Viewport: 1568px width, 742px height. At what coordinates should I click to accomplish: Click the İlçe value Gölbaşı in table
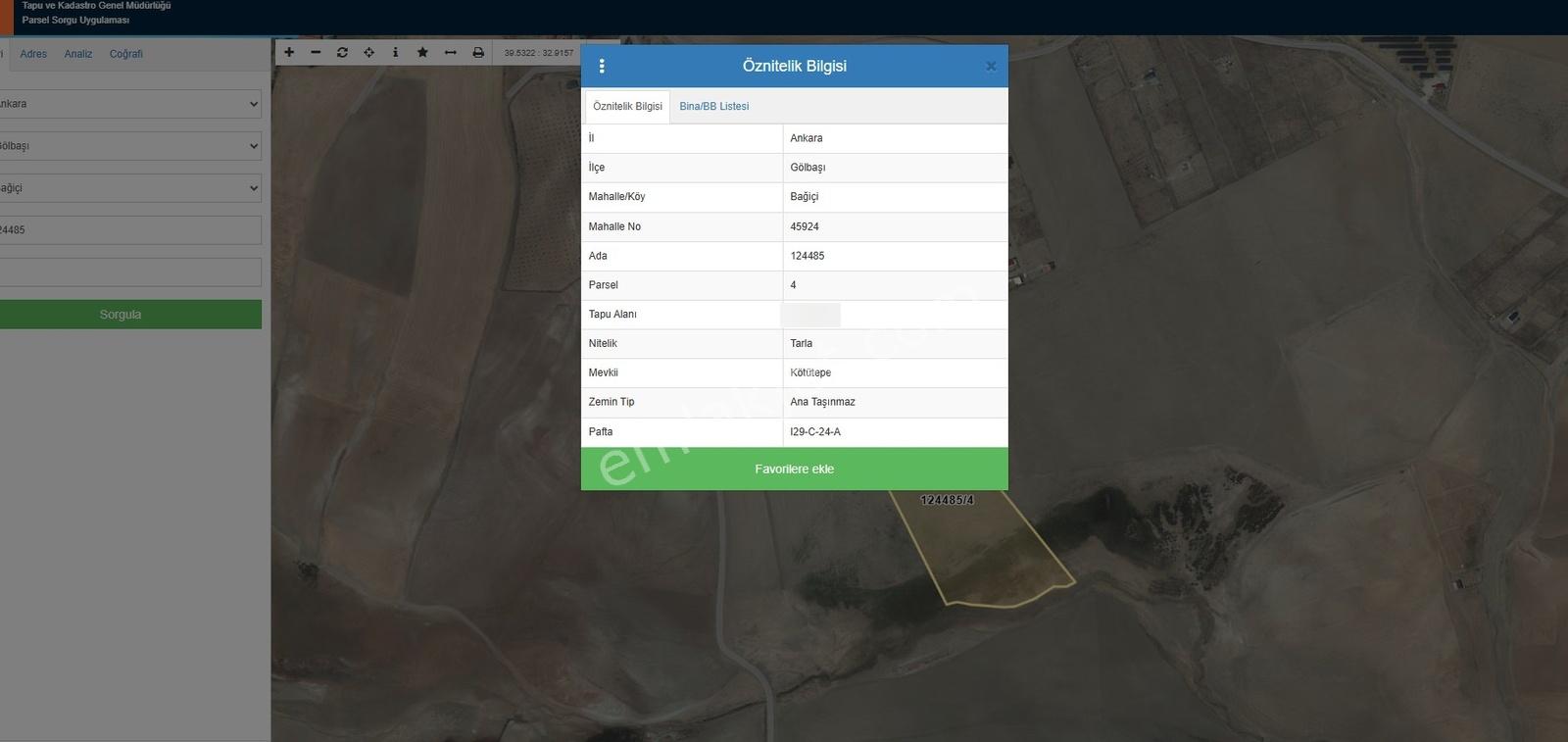point(808,168)
